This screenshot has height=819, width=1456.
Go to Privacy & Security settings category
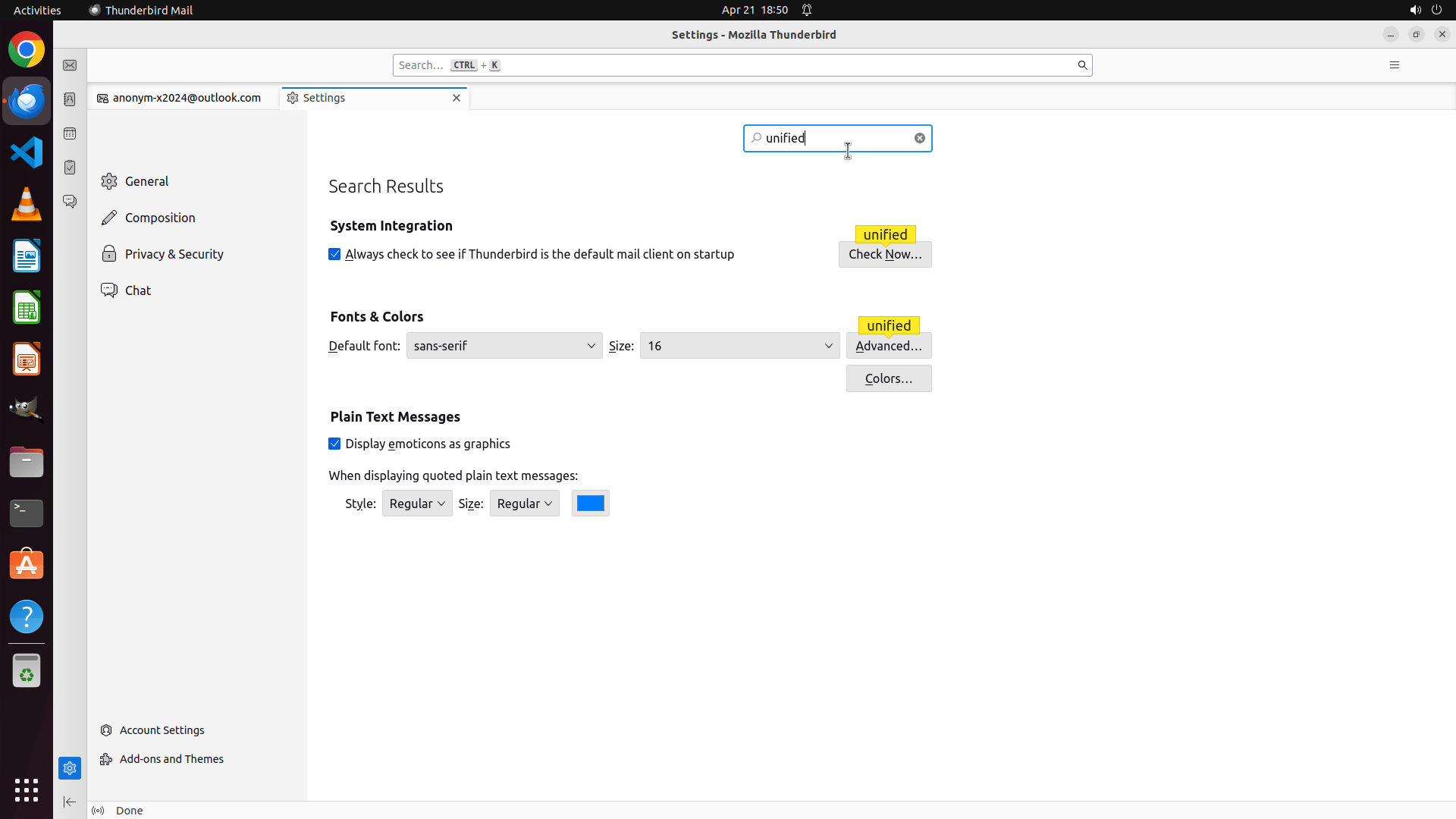click(x=174, y=254)
